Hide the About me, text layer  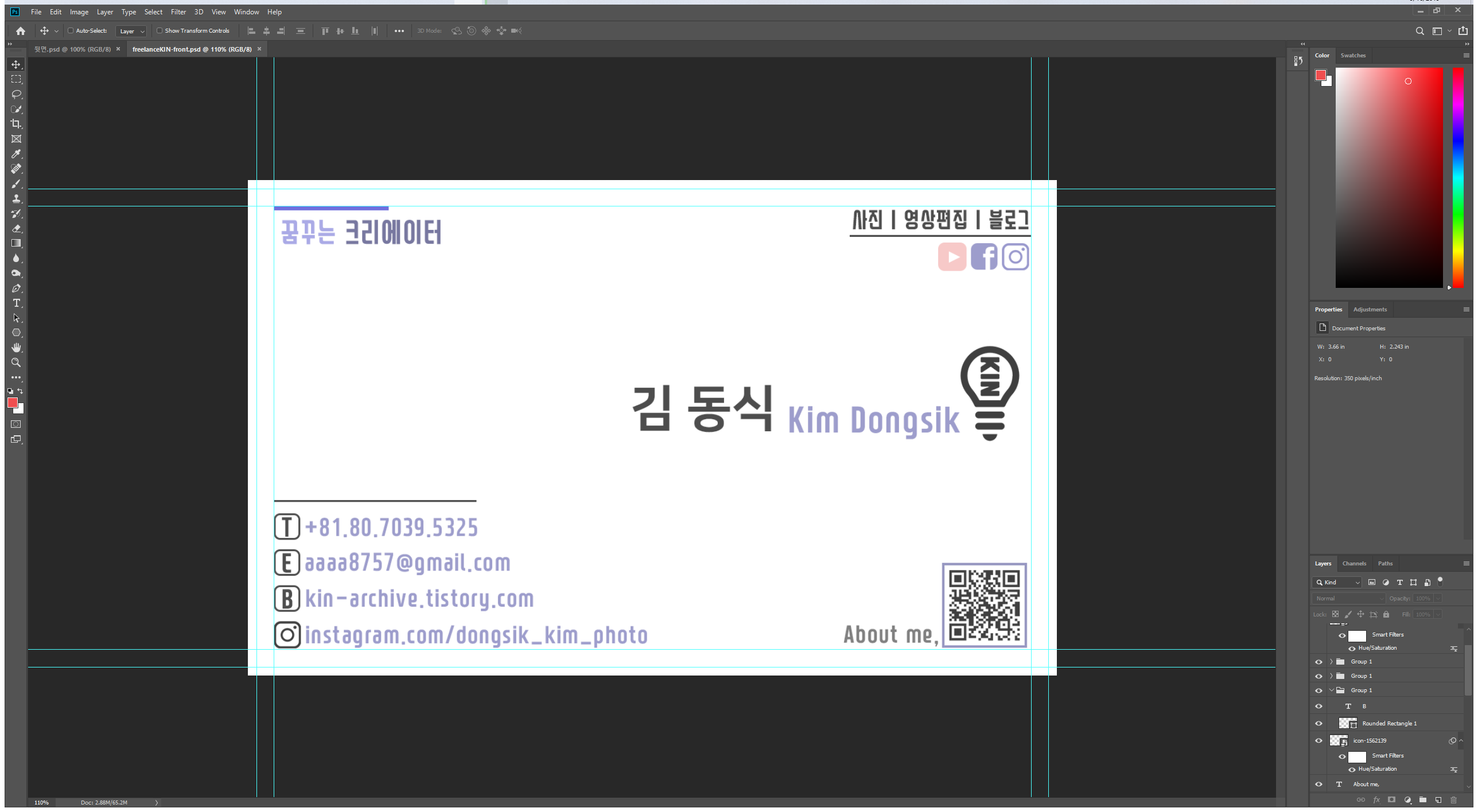pos(1318,784)
